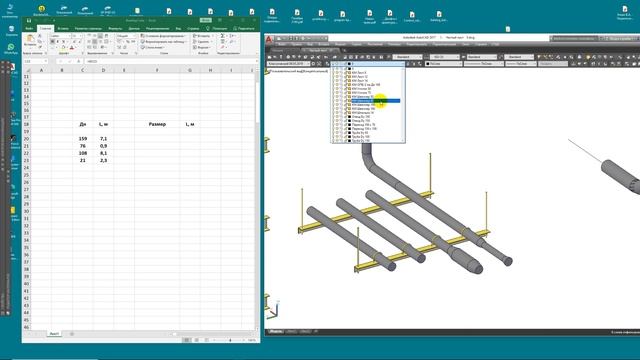This screenshot has height=360, width=640.
Task: Open AutoCAD text style dropdown on toolbar
Action: (x=407, y=57)
